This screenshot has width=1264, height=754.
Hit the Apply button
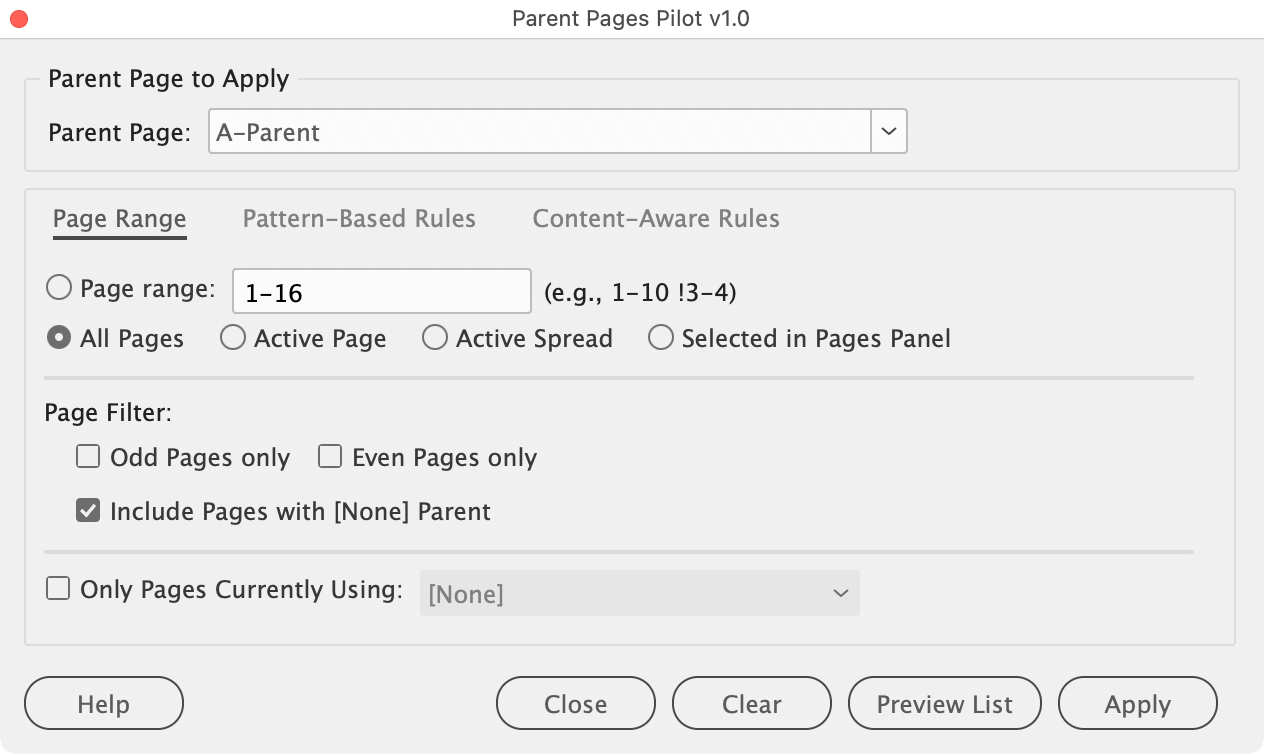coord(1137,704)
